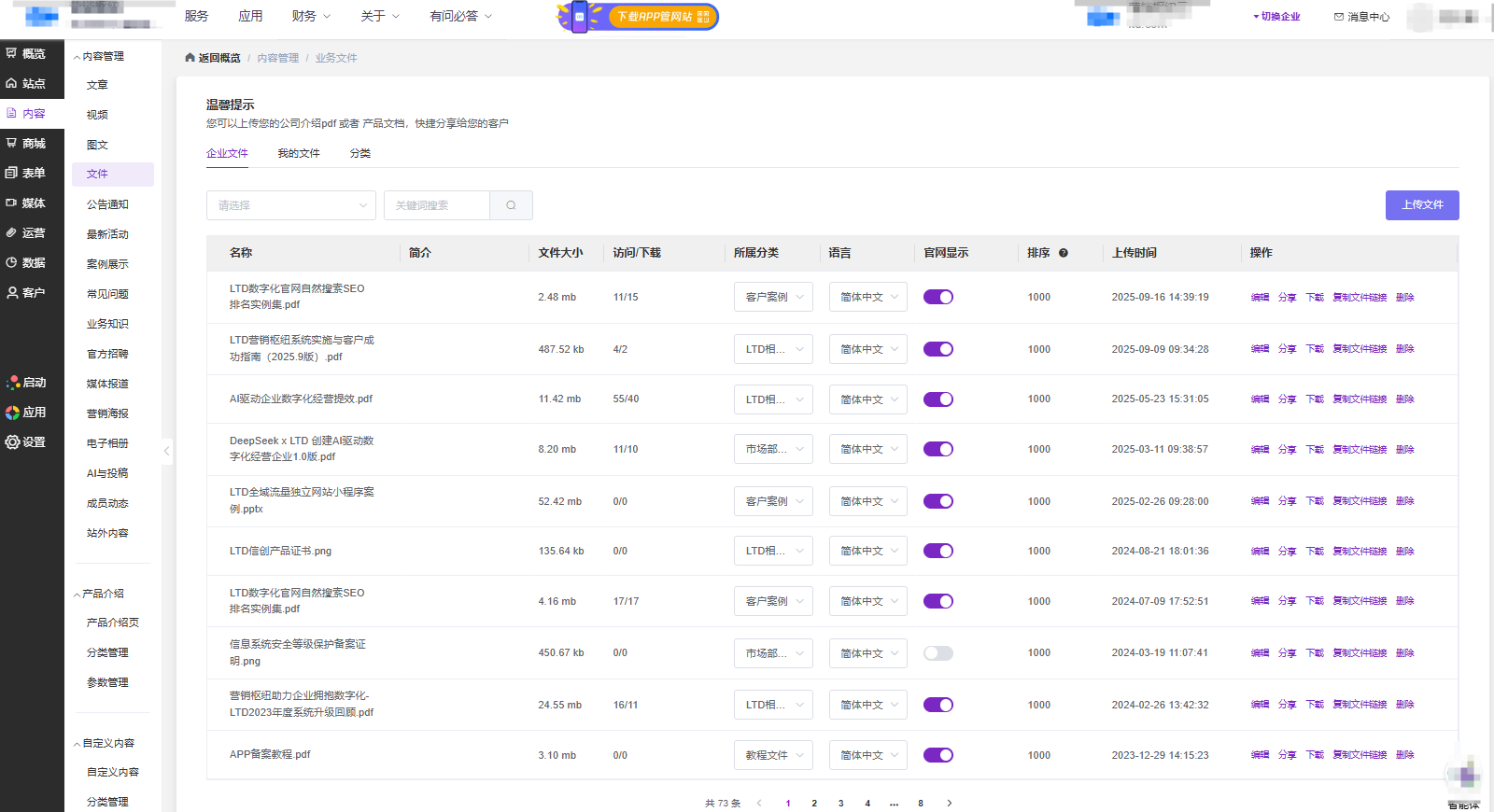Open category dropdown for AI驱动企业数字化经营提效.pdf

point(773,399)
